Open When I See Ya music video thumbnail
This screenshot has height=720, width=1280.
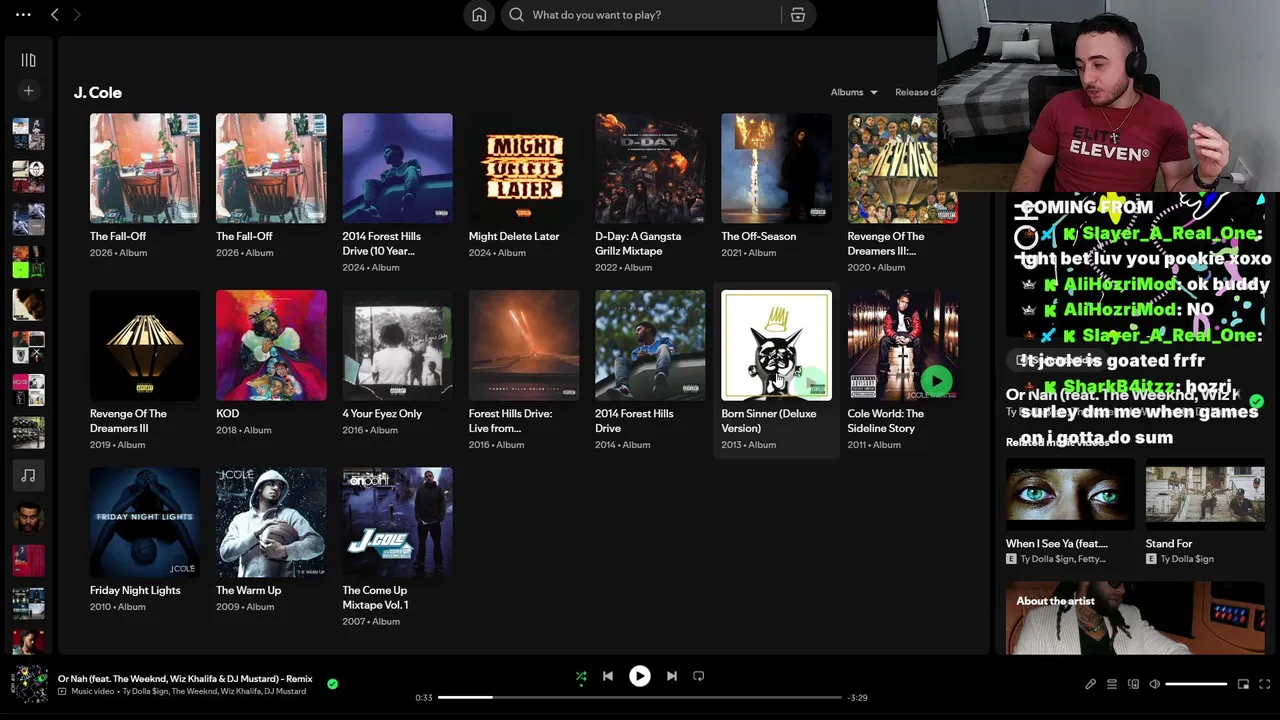(x=1070, y=493)
